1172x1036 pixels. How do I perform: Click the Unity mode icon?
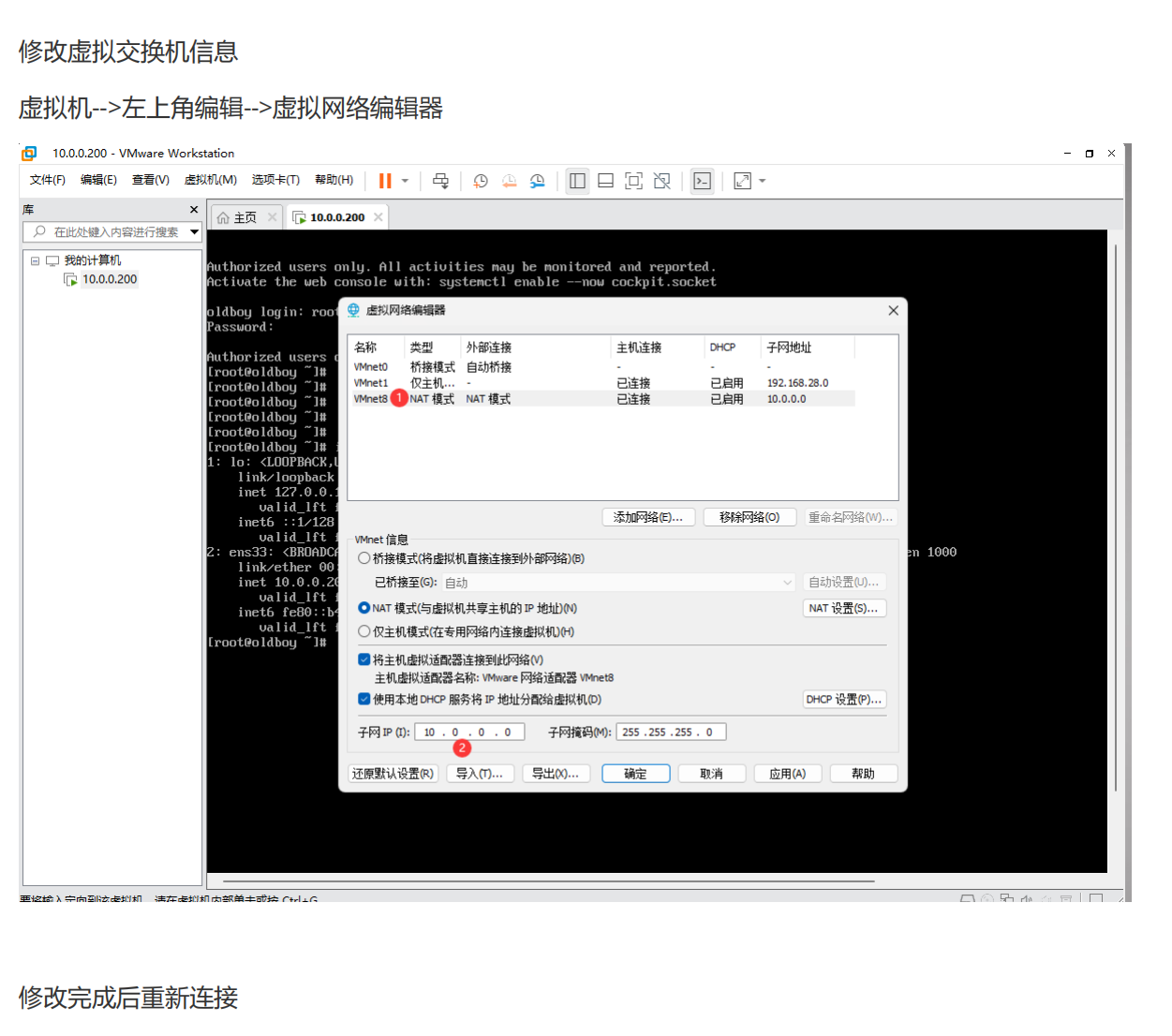661,181
